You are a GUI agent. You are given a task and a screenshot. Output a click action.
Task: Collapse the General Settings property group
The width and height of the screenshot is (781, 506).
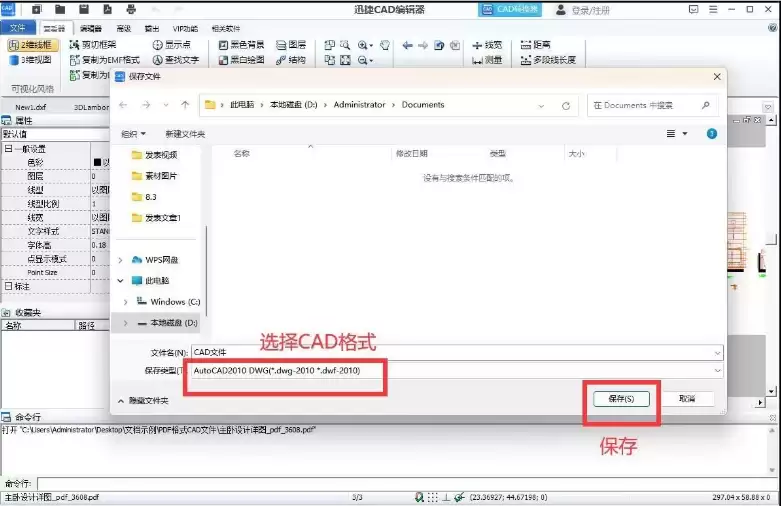click(x=9, y=149)
